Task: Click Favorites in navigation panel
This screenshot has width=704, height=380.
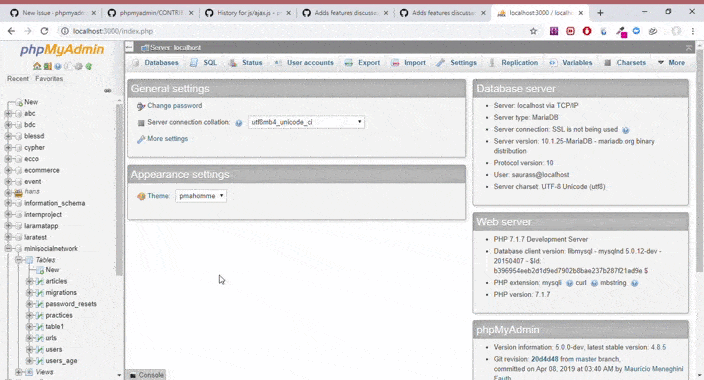Action: [49, 79]
